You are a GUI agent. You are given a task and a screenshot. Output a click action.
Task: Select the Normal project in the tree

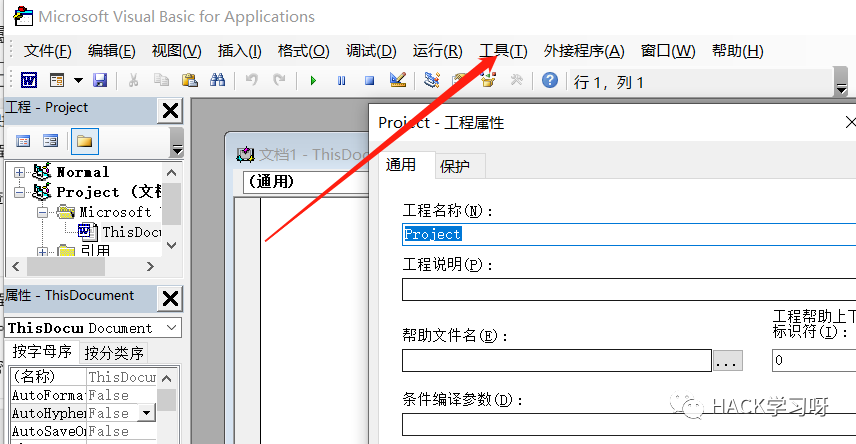[82, 172]
